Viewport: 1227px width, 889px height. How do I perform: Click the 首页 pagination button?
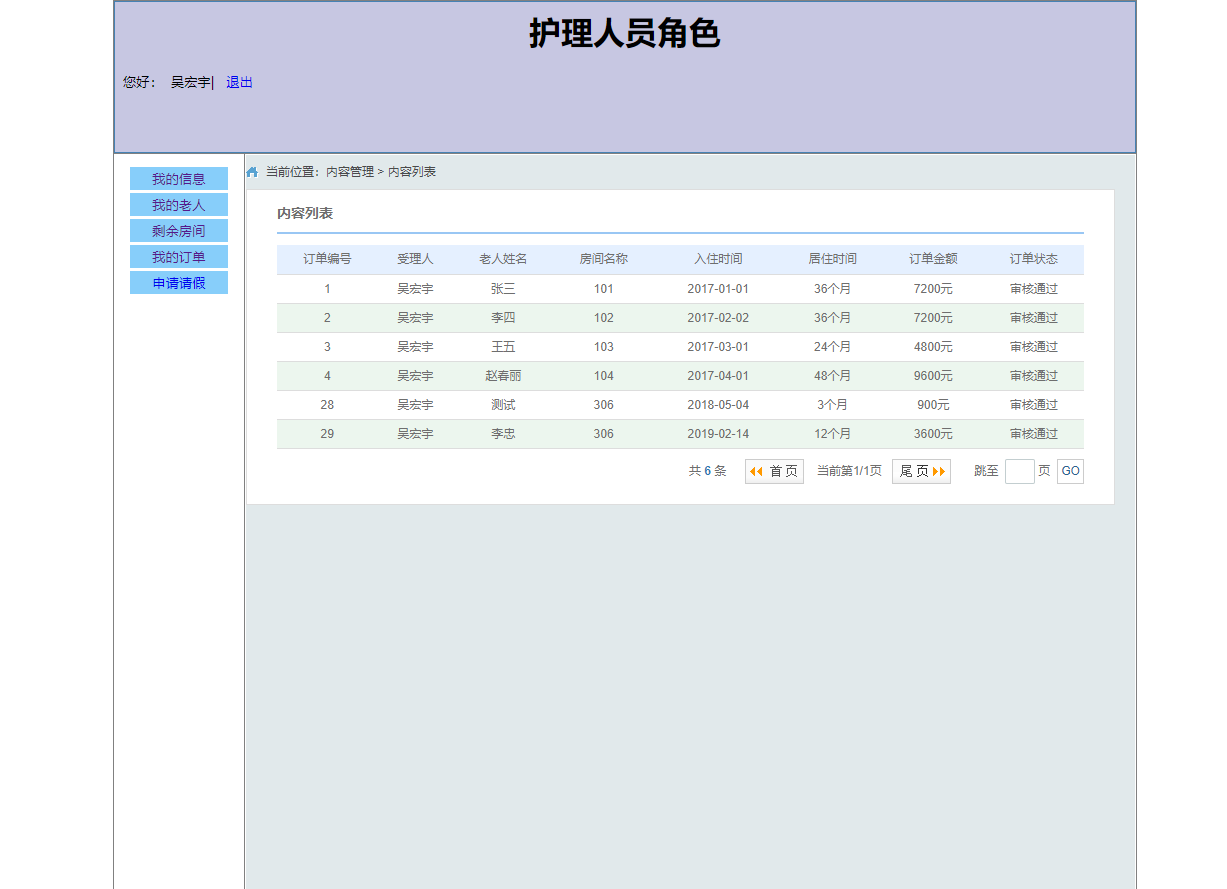click(x=774, y=470)
